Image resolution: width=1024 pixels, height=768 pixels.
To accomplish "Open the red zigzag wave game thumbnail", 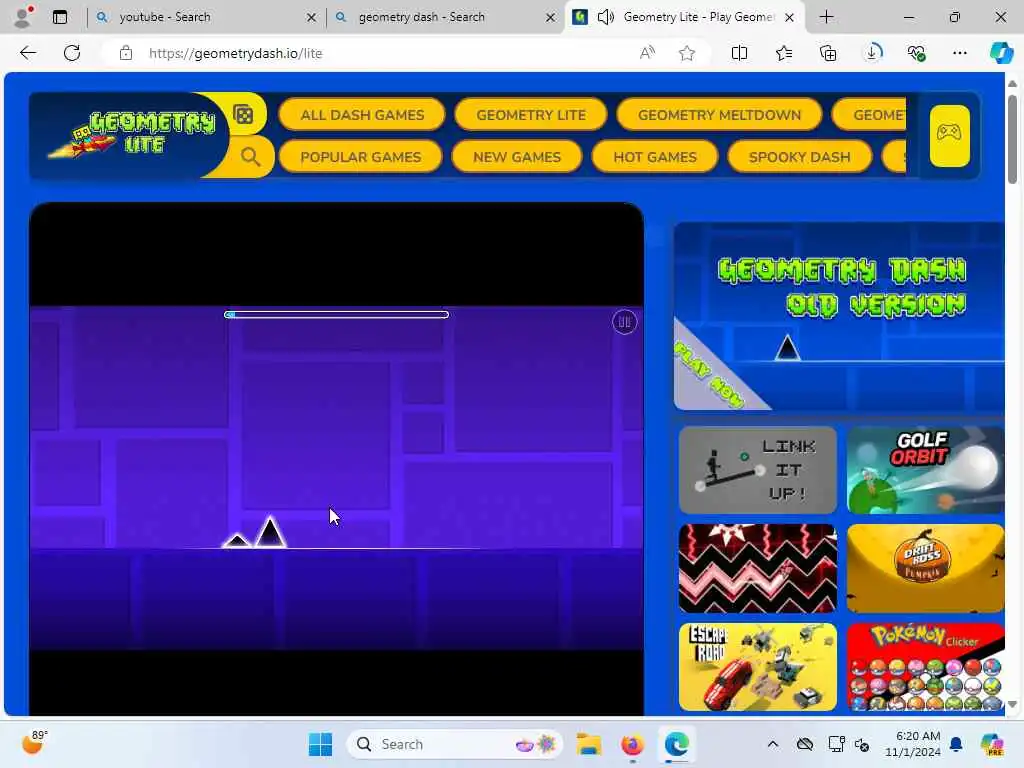I will click(758, 568).
